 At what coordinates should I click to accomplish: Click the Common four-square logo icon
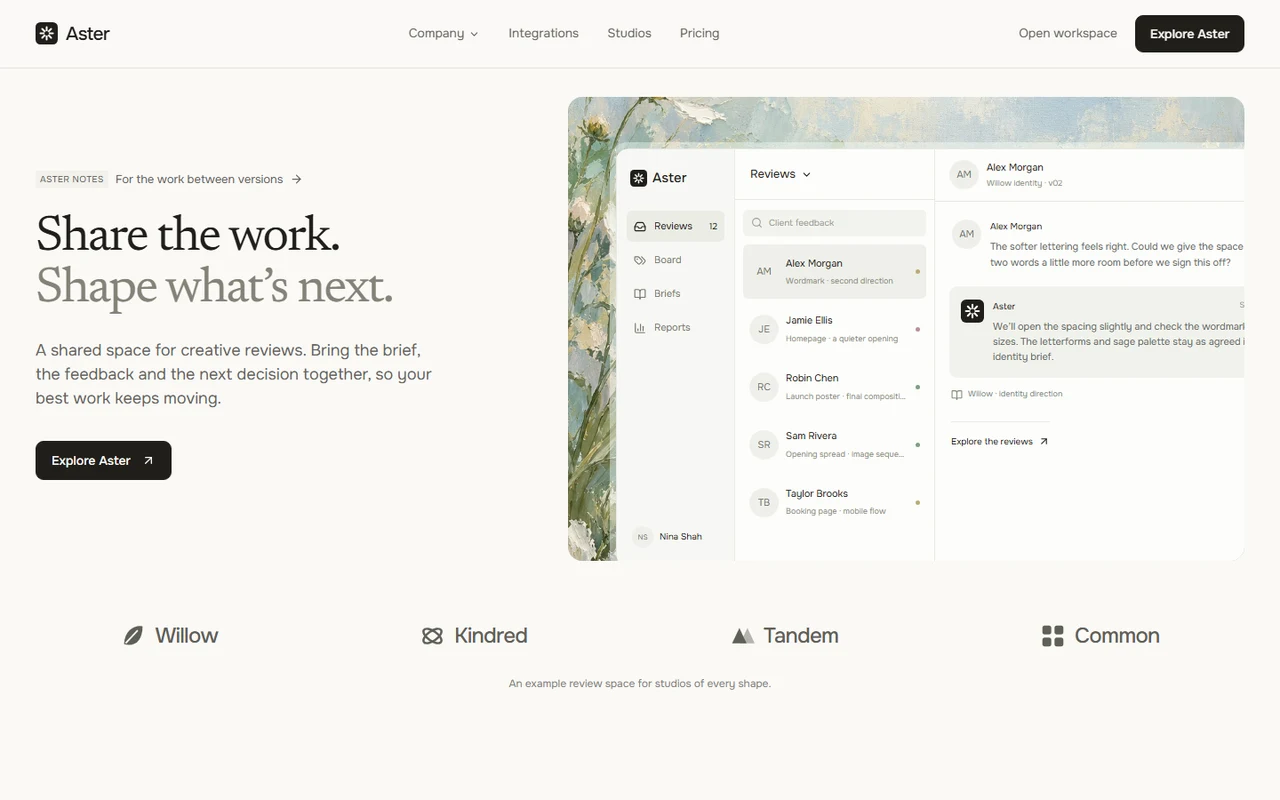[x=1053, y=636]
